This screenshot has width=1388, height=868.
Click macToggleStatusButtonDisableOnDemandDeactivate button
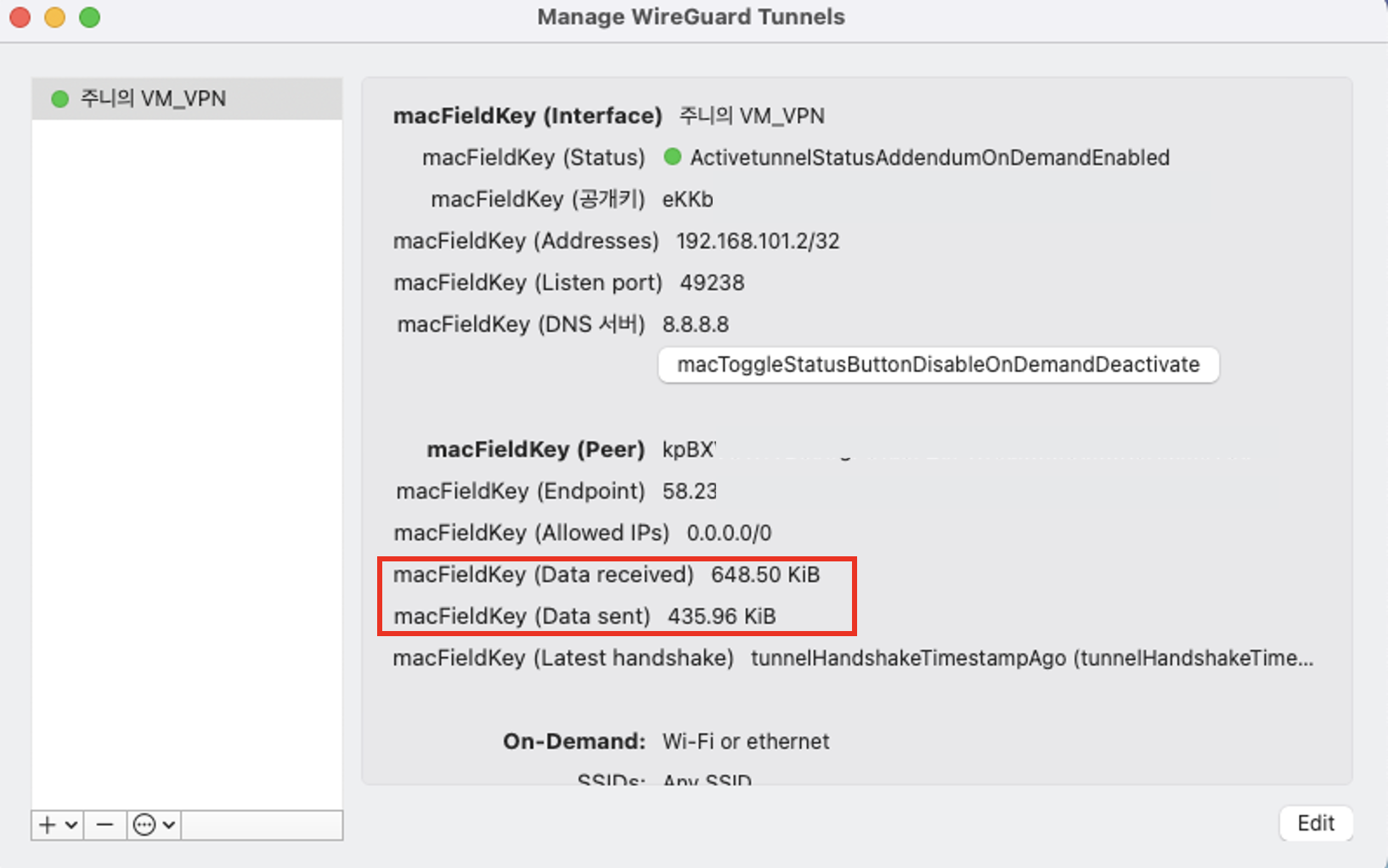click(x=939, y=364)
